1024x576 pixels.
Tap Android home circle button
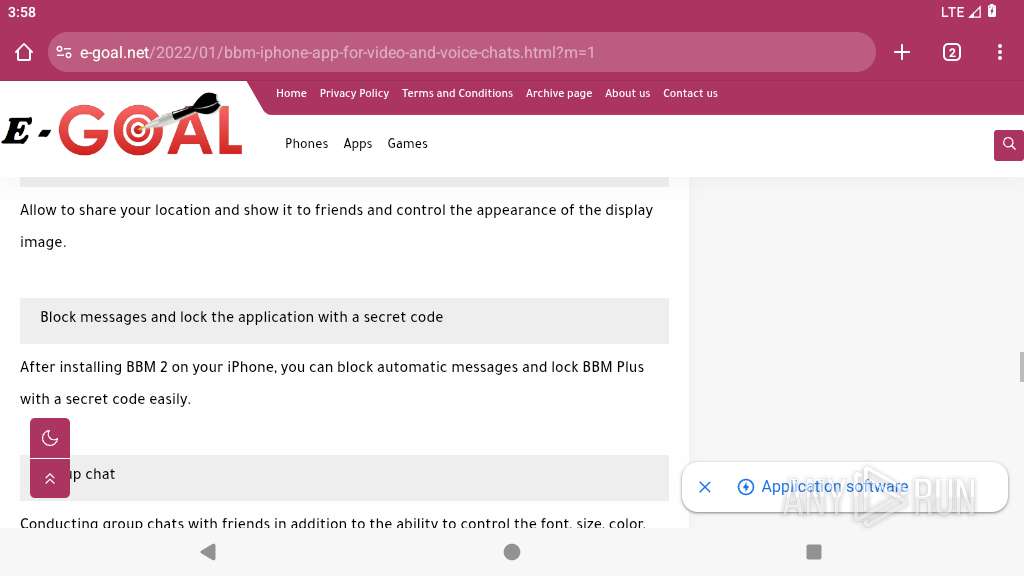512,552
